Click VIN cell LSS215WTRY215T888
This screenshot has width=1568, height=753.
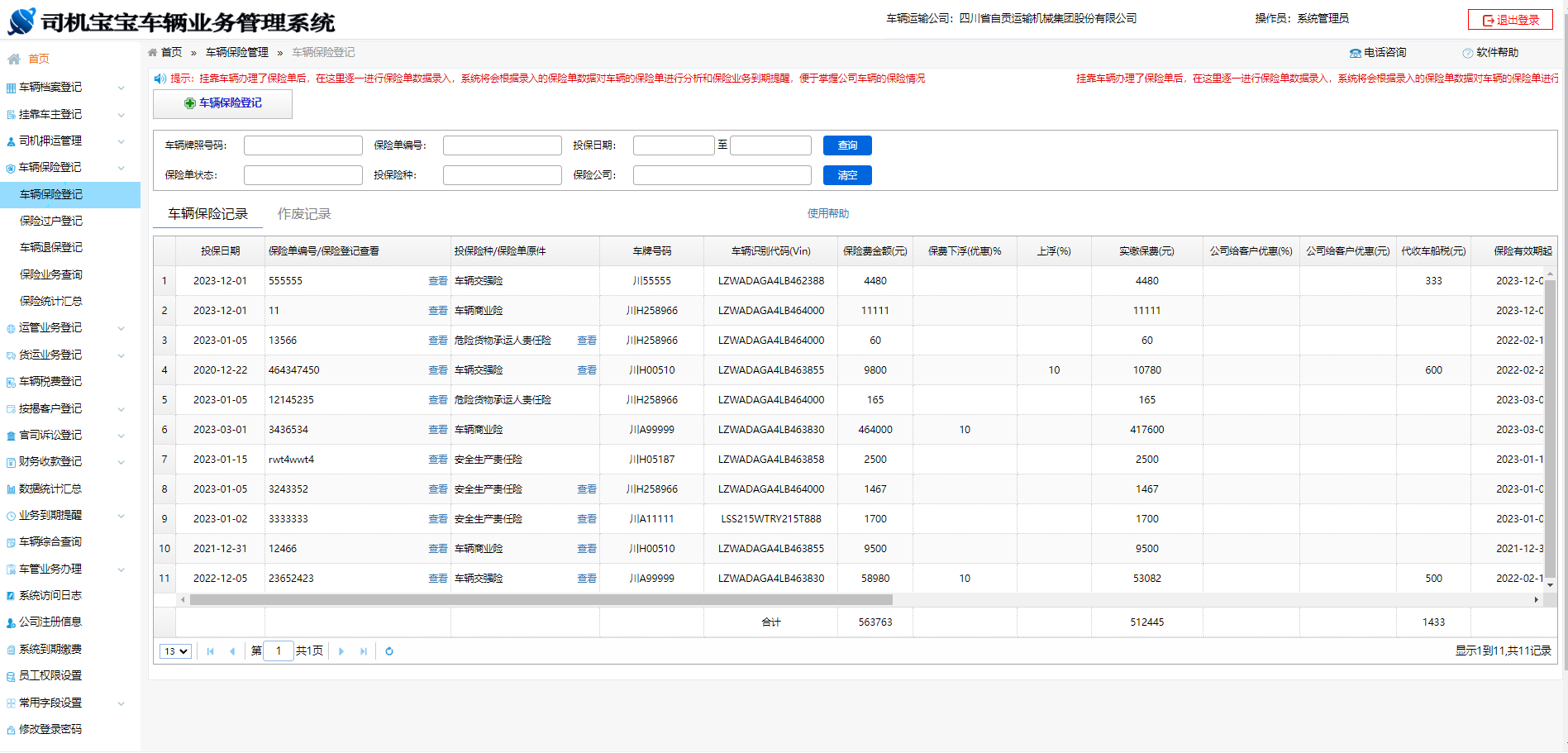771,519
